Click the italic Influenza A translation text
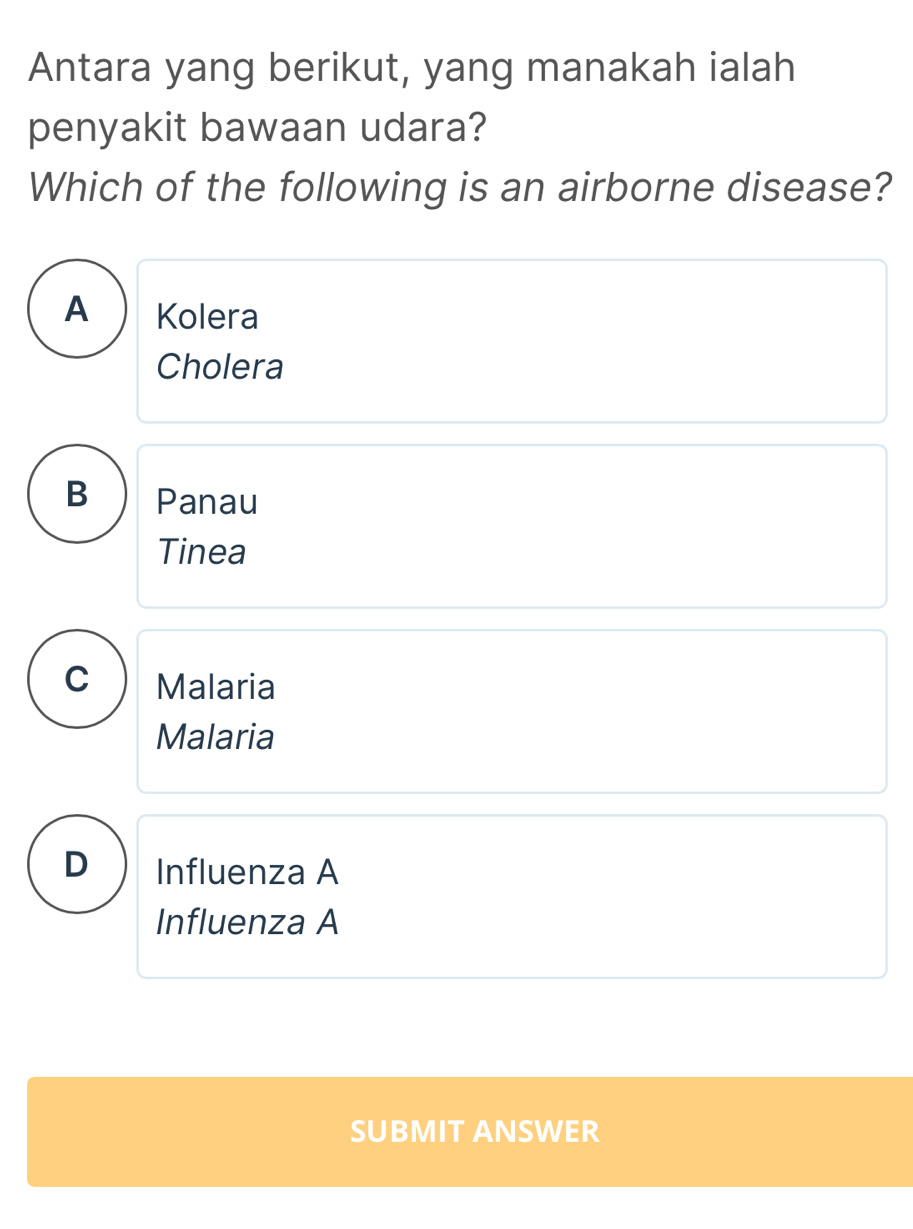The height and width of the screenshot is (1229, 913). pos(246,922)
